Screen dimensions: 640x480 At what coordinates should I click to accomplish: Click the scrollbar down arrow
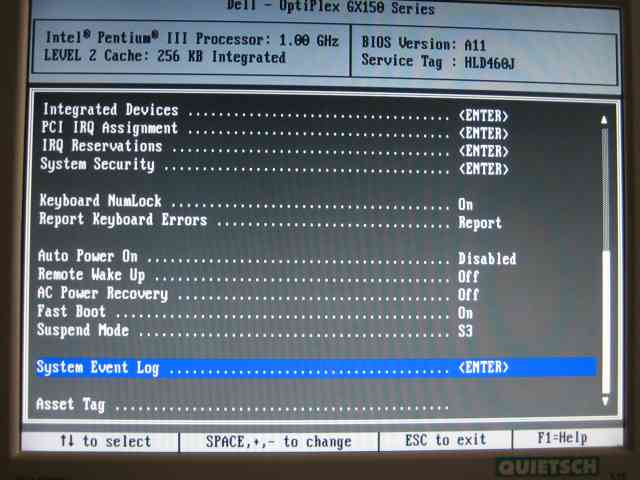pyautogui.click(x=604, y=401)
